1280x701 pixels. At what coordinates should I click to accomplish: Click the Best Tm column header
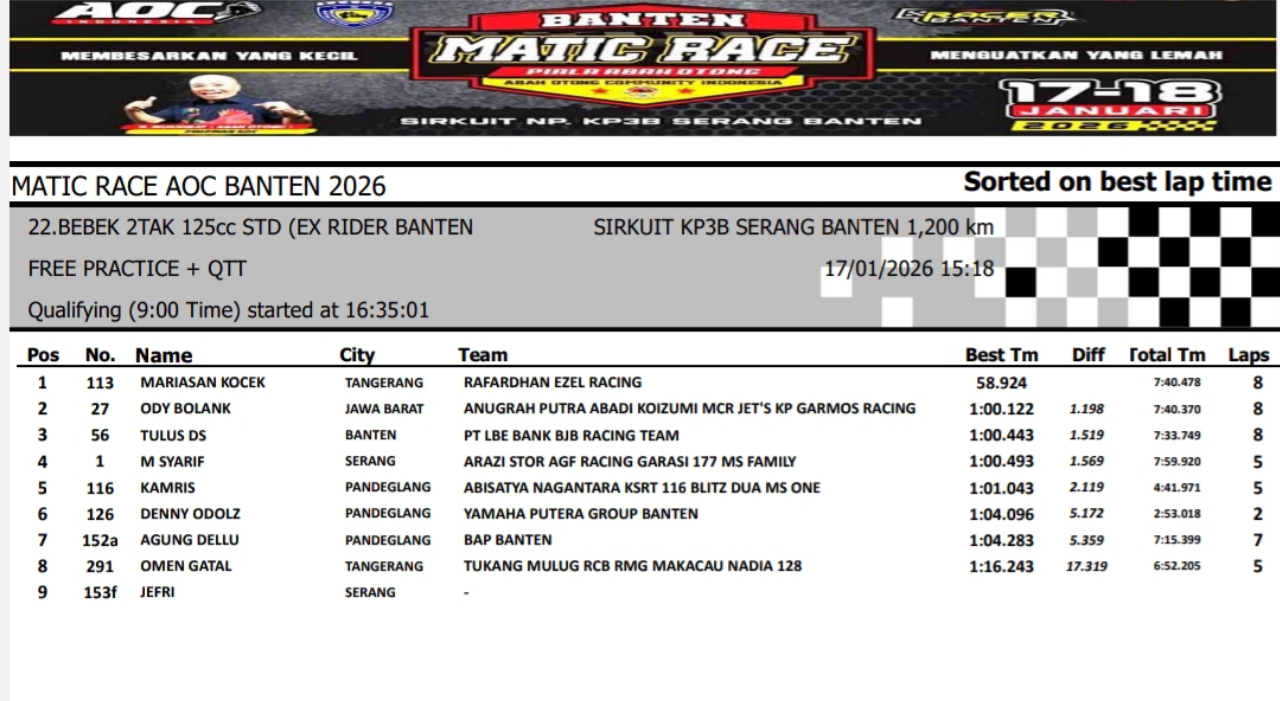(x=1001, y=355)
